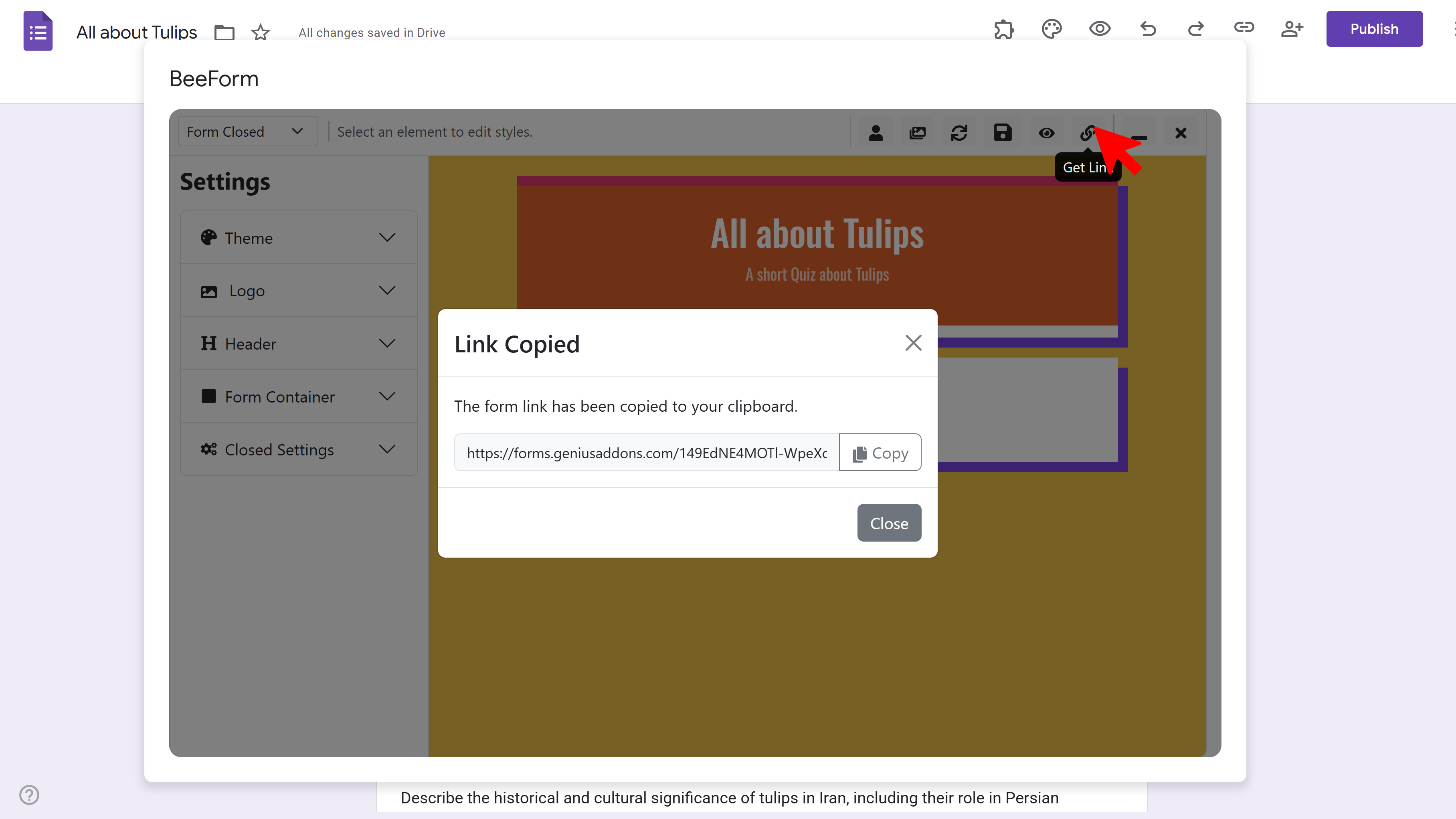
Task: Open the Form Closed dropdown
Action: coord(247,131)
